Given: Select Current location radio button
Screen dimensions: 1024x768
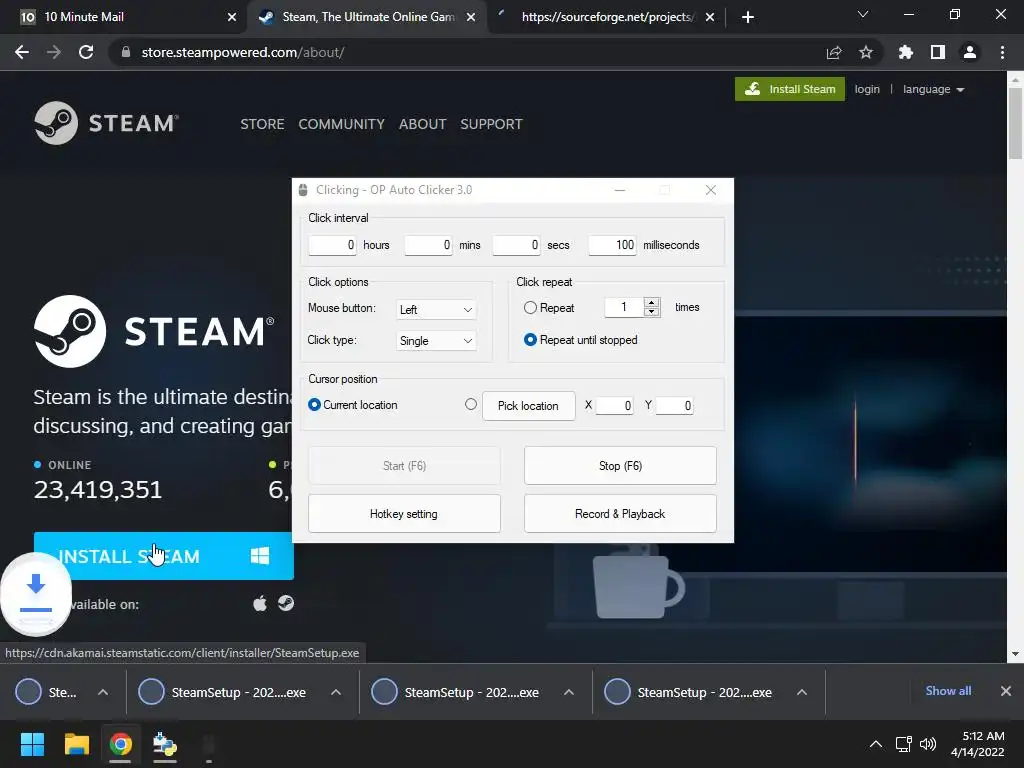Looking at the screenshot, I should (314, 405).
